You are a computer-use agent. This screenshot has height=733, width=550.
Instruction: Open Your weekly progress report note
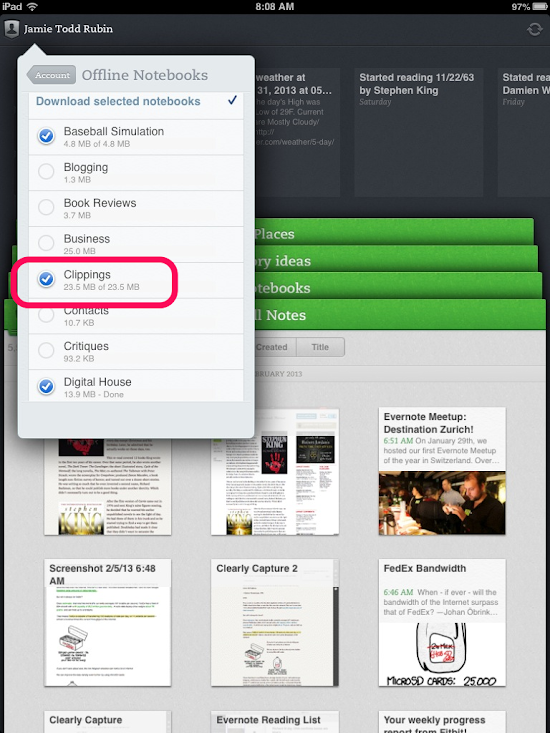click(x=442, y=722)
